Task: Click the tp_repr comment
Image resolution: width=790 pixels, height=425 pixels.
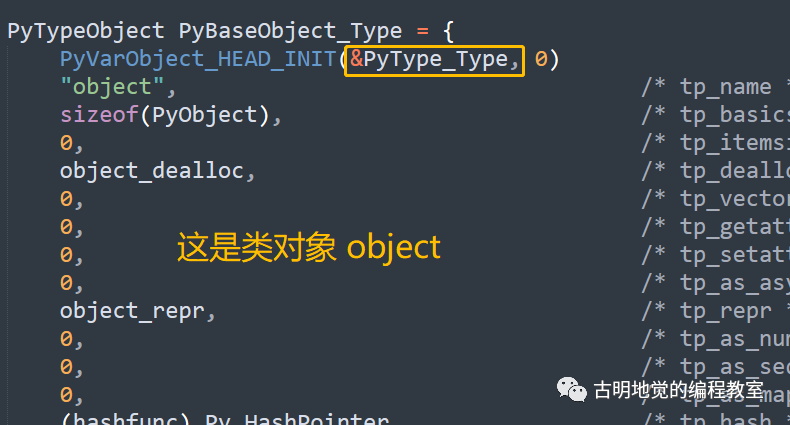Action: (715, 311)
